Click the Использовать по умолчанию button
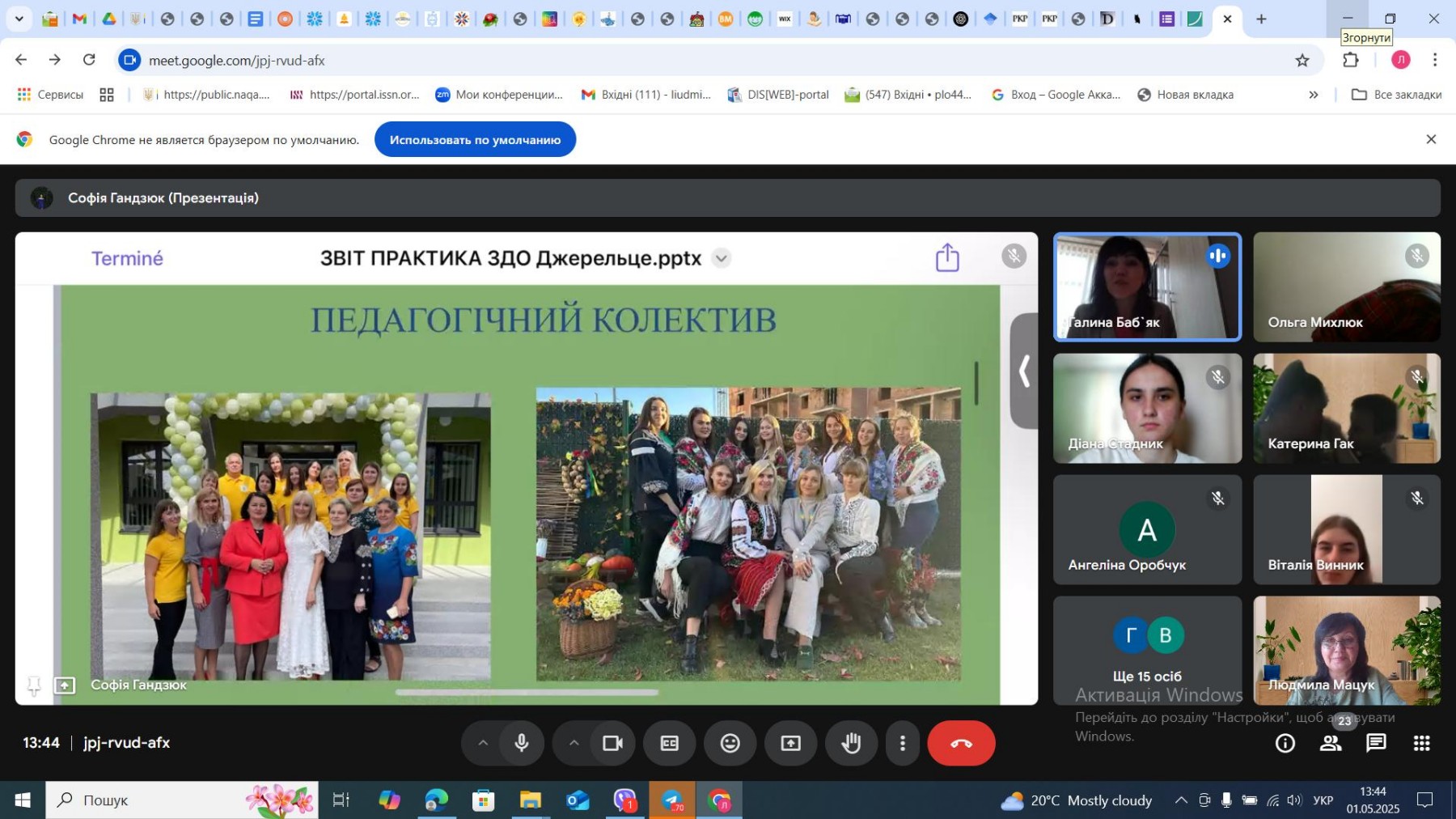The height and width of the screenshot is (819, 1456). point(475,140)
